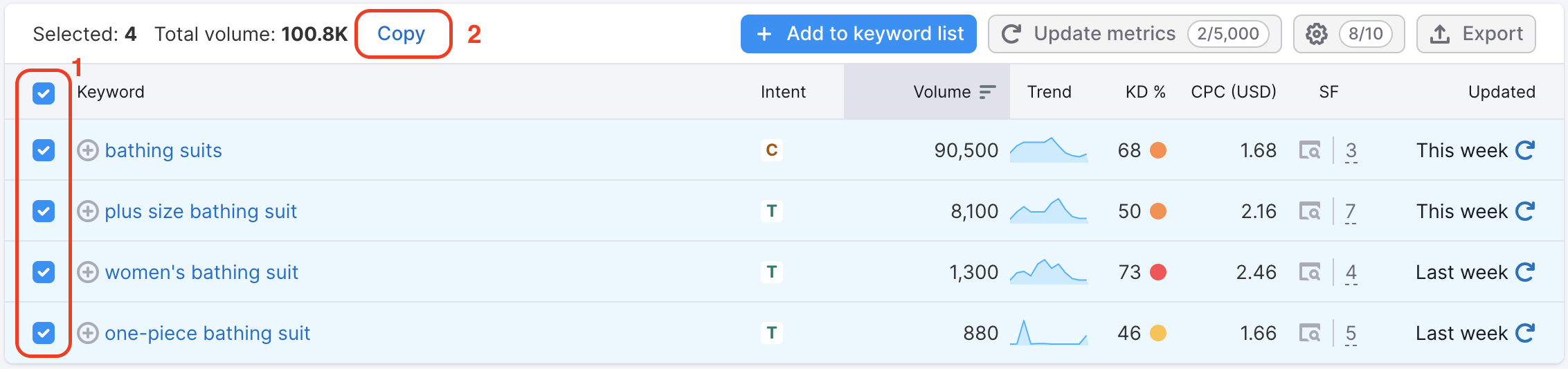Click the Updated column header
The image size is (1568, 369).
[1502, 91]
